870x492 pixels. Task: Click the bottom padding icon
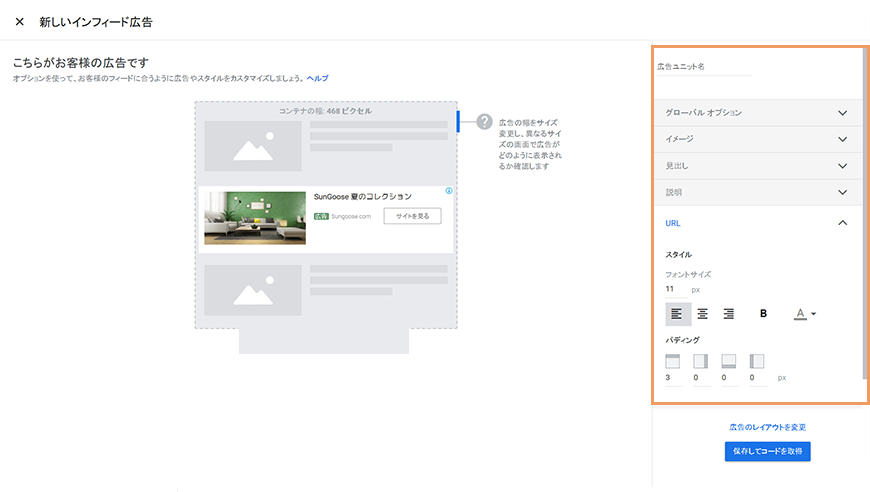click(729, 361)
